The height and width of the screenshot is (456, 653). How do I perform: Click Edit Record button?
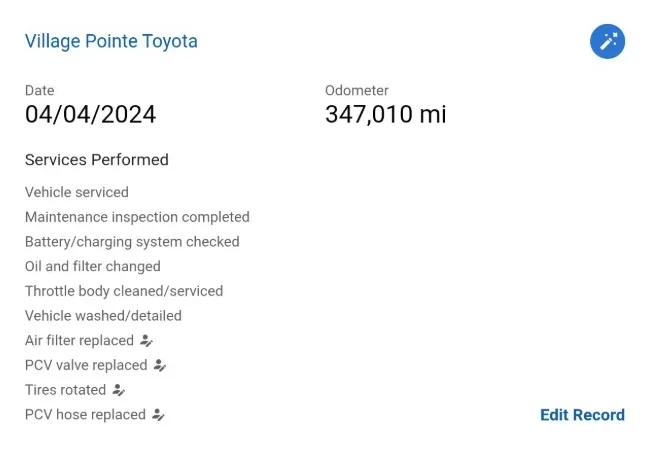tap(582, 415)
